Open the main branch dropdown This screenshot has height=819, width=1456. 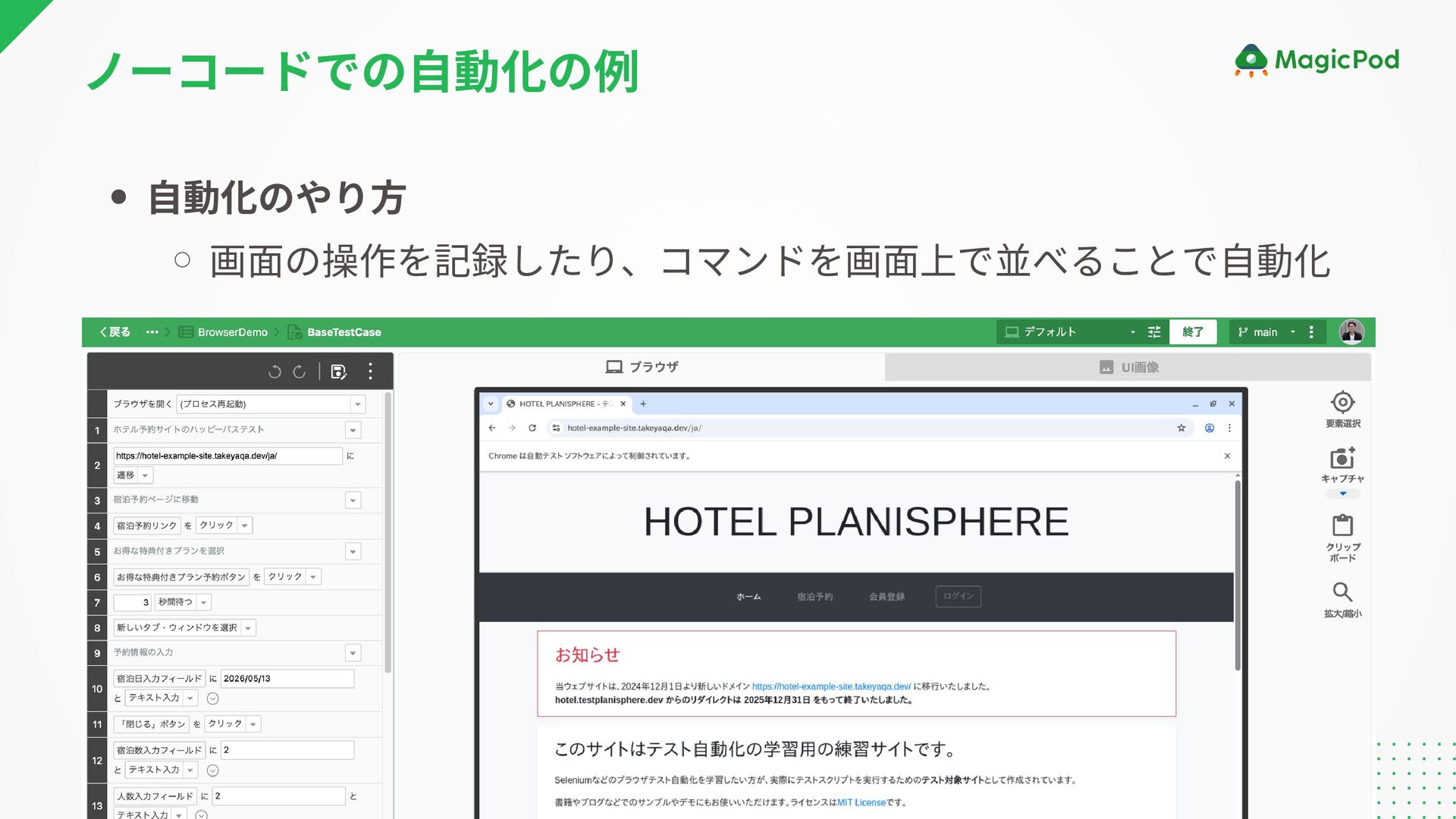click(1266, 332)
